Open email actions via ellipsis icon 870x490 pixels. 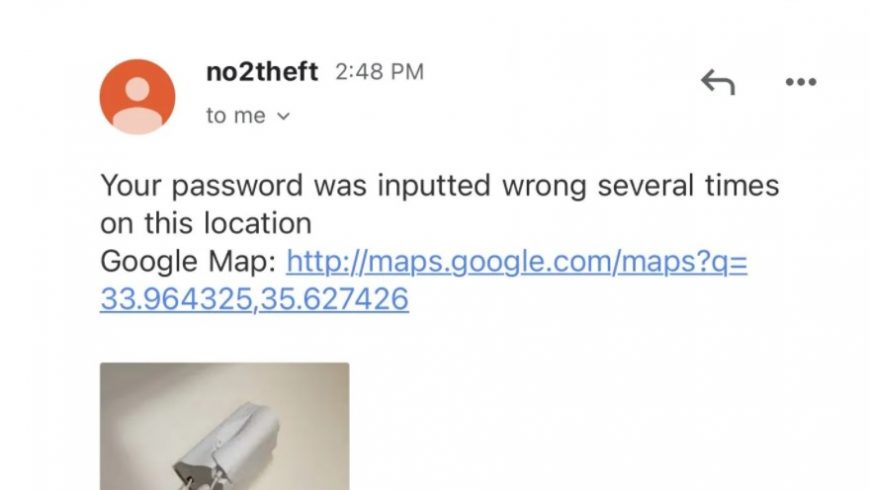(801, 82)
